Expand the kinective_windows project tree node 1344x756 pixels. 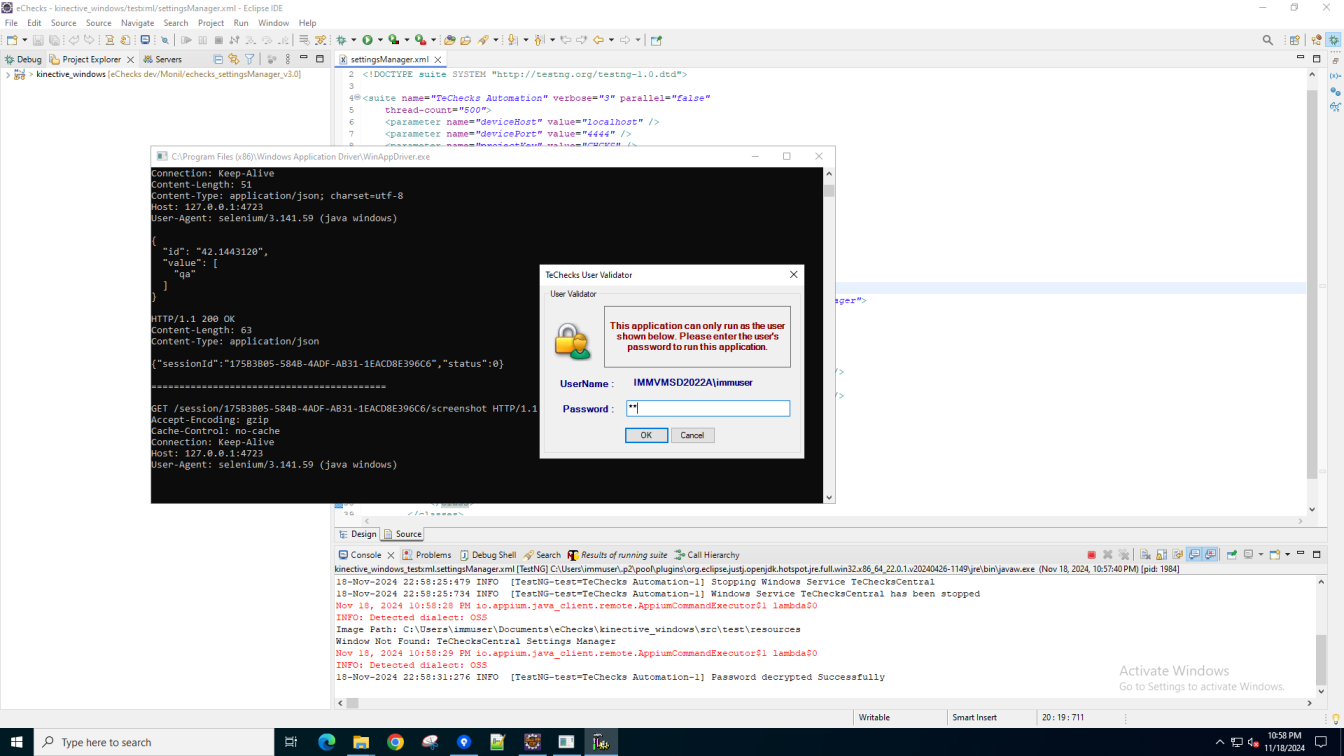point(8,75)
